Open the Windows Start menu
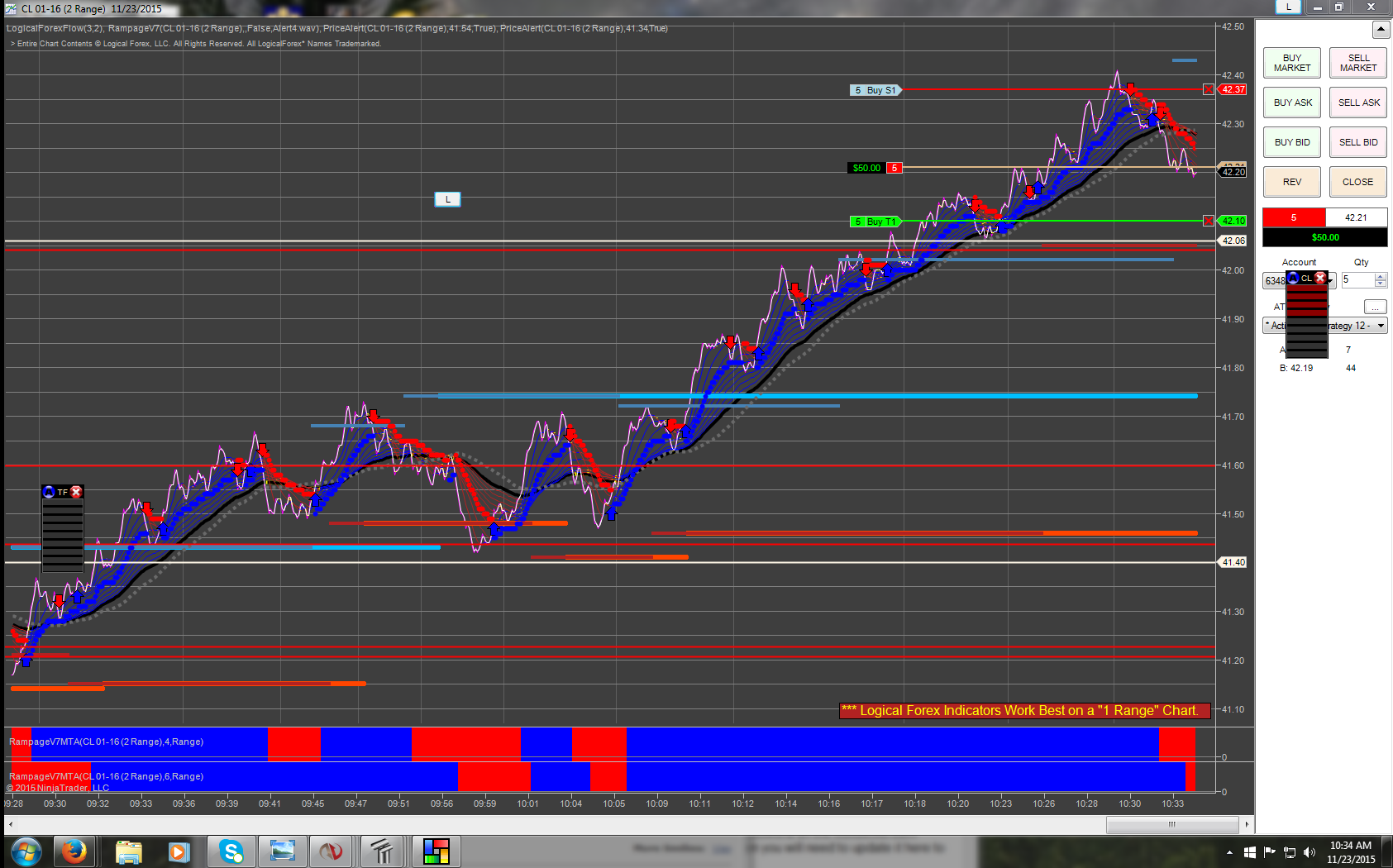 (x=26, y=851)
